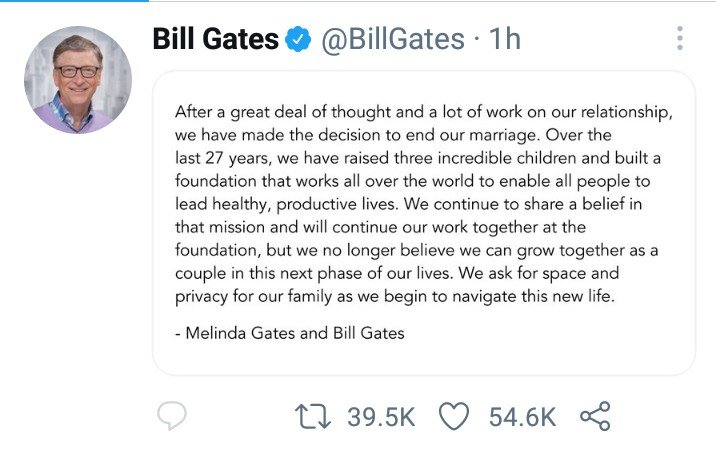This screenshot has width=716, height=455.
Task: Open the share icon options
Action: coord(595,416)
